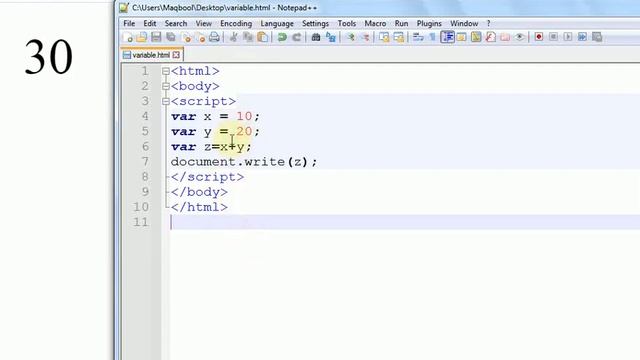Viewport: 640px width, 360px height.
Task: Click the Stop recording macro icon
Action: point(553,37)
